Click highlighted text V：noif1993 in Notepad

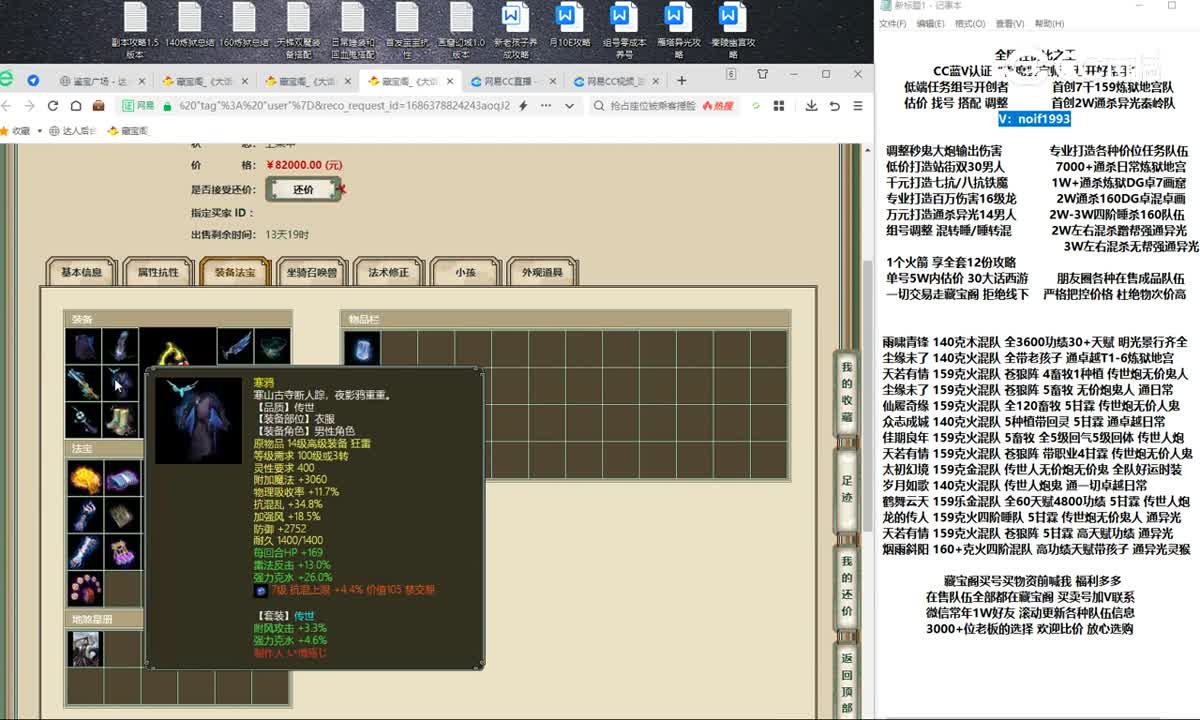tap(1034, 119)
